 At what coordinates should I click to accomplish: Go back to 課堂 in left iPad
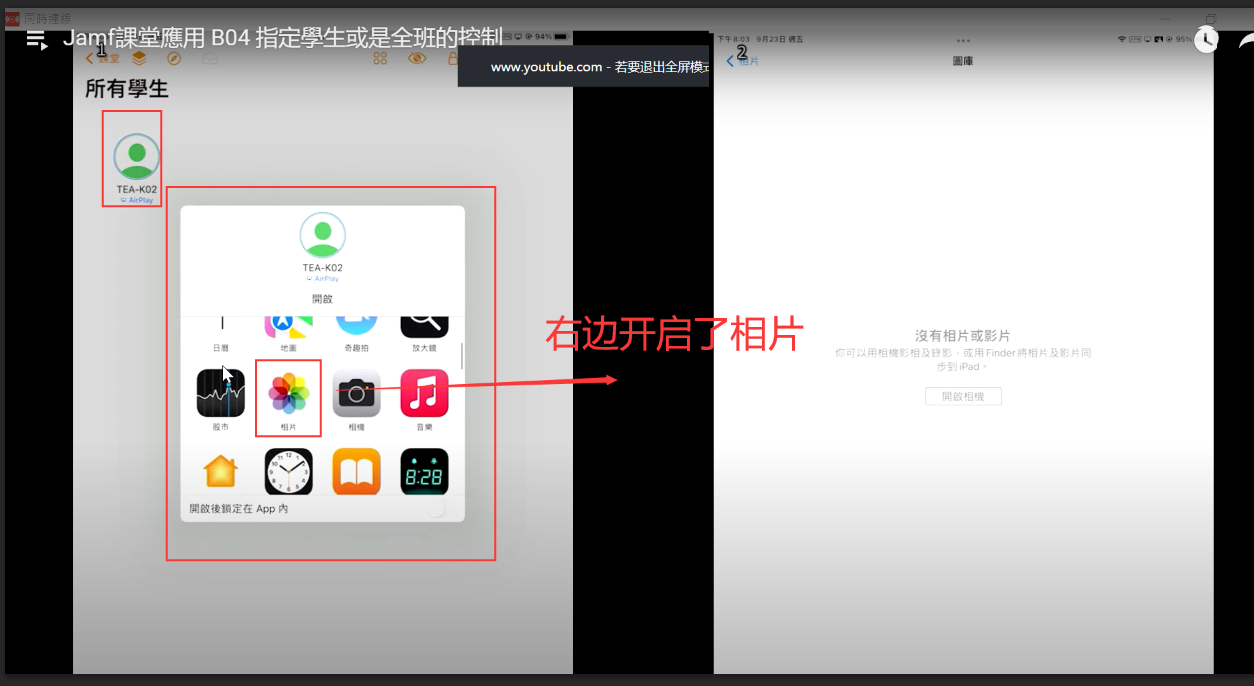tap(102, 59)
